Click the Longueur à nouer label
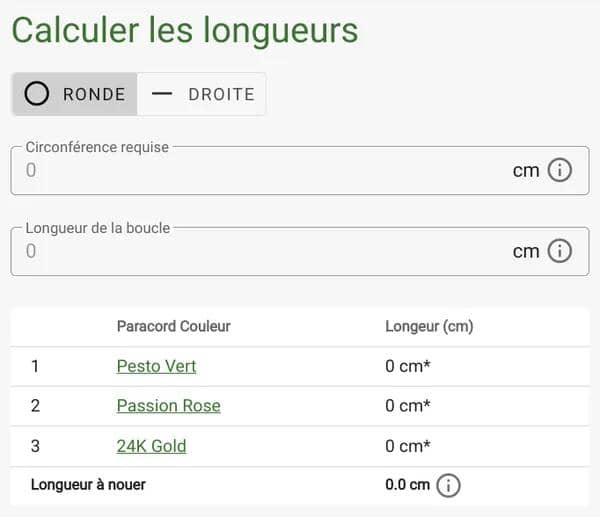This screenshot has width=600, height=517. (x=88, y=485)
